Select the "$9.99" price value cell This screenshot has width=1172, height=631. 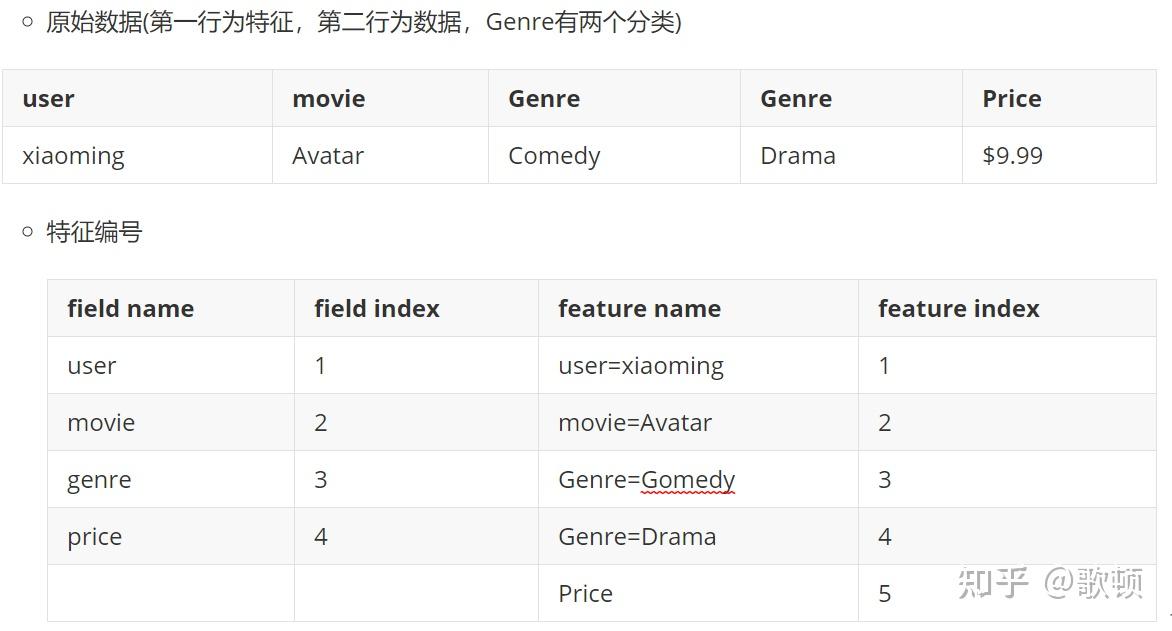click(1012, 156)
